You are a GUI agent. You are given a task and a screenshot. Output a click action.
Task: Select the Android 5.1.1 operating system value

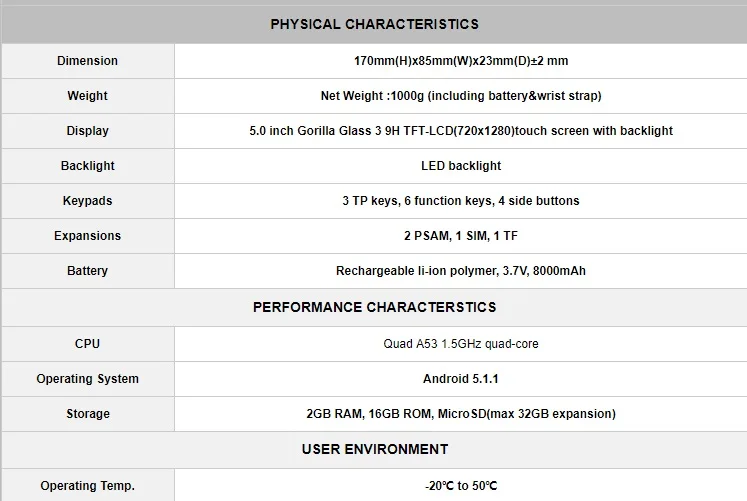coord(461,379)
